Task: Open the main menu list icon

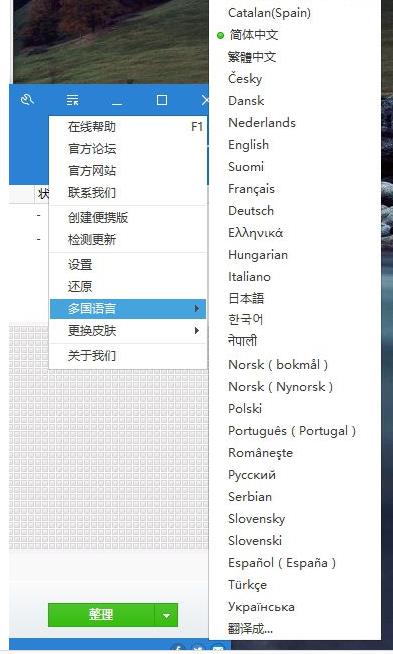Action: coord(73,100)
